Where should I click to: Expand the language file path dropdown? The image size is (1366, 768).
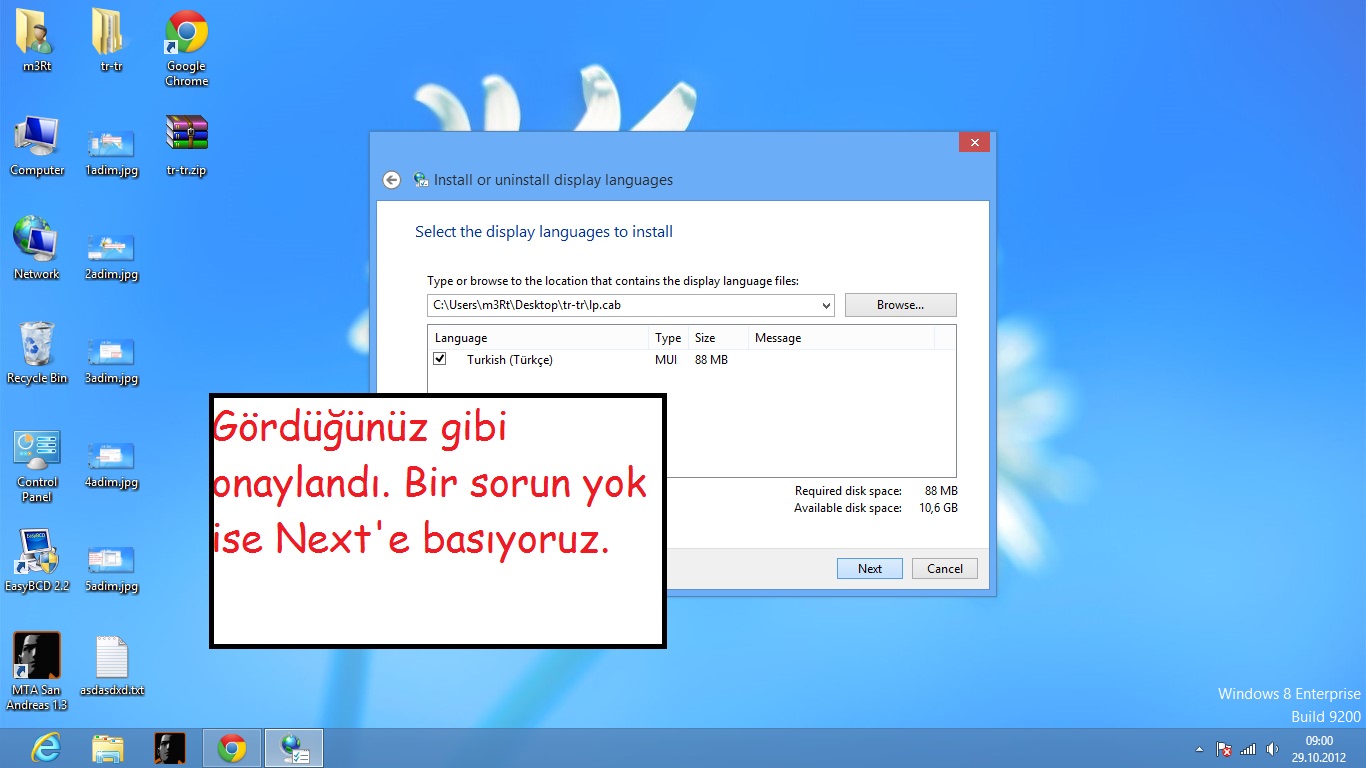tap(826, 306)
